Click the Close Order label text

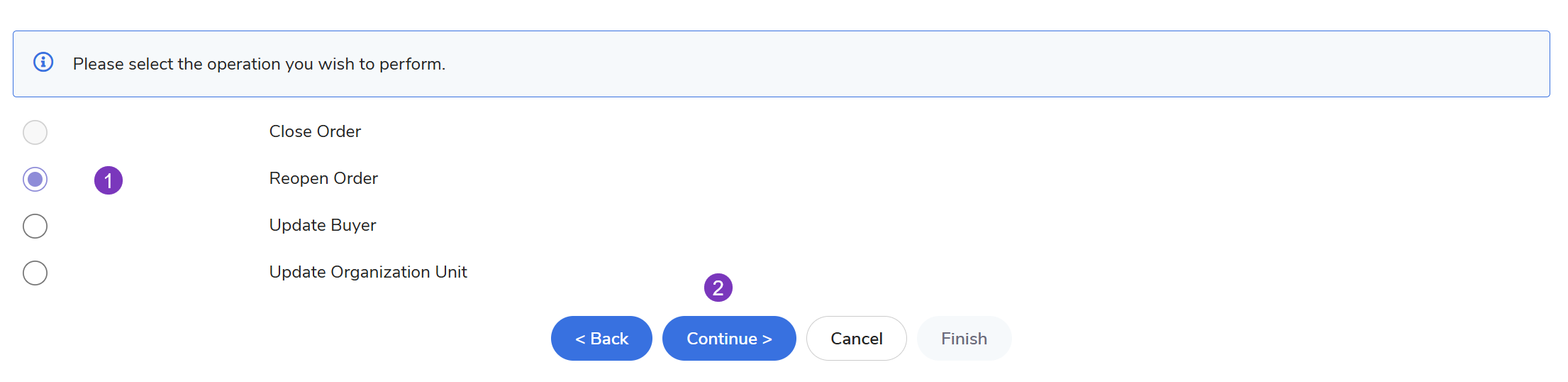pos(315,131)
